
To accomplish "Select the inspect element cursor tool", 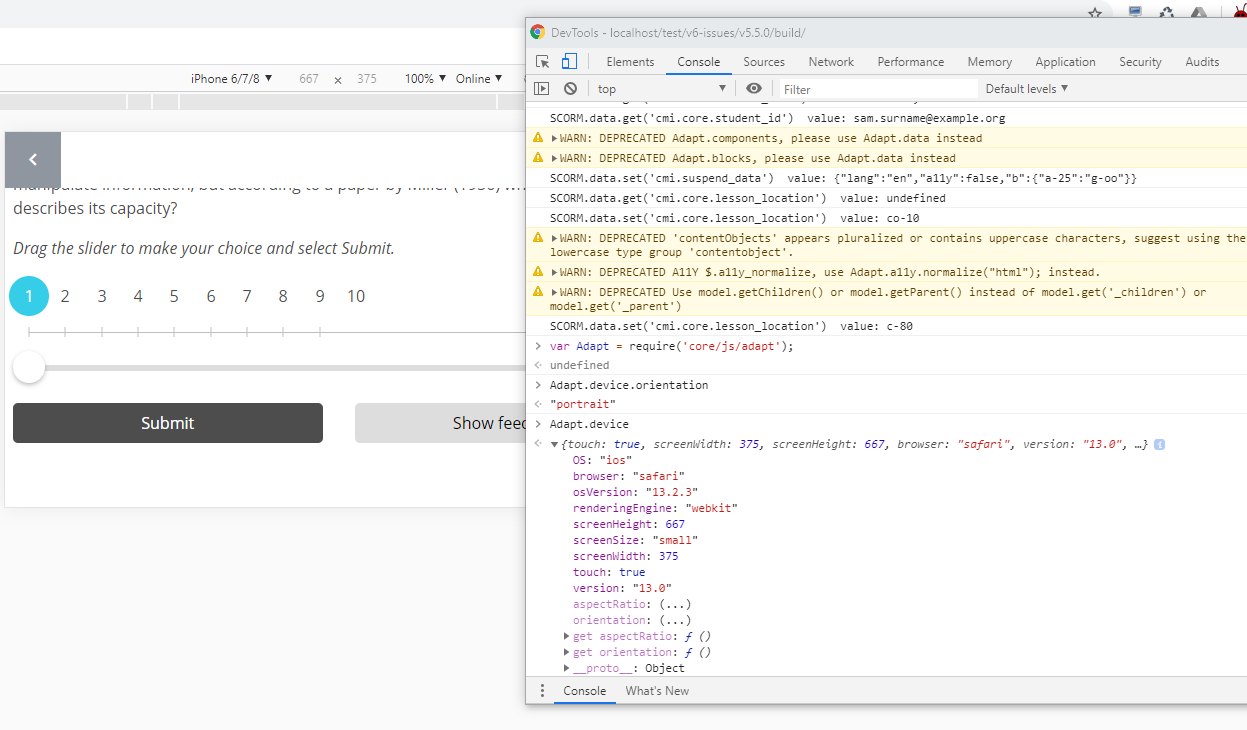I will click(x=541, y=61).
